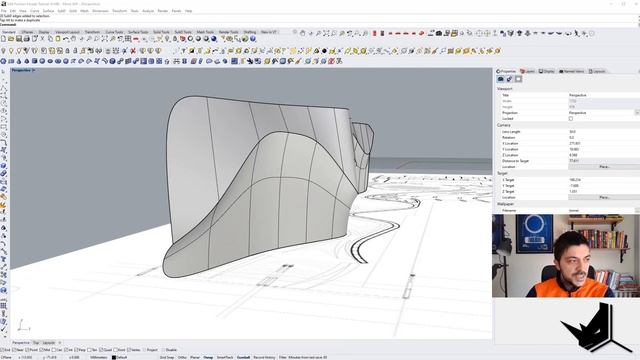
Task: Click the CPlane label in status bar
Action: (x=7, y=357)
